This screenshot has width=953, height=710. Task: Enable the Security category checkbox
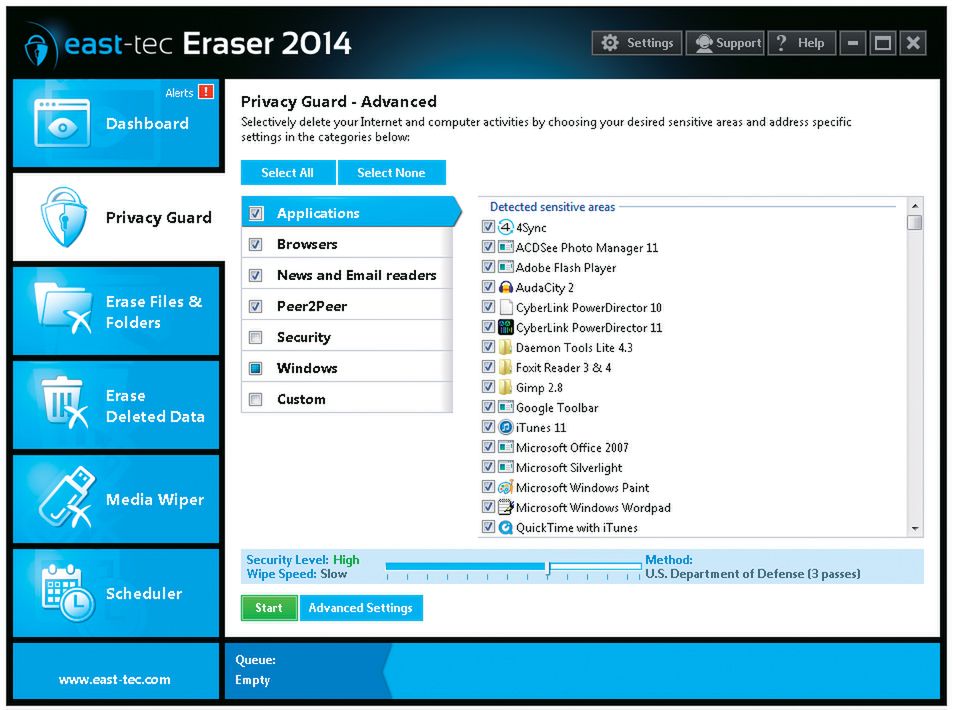(x=256, y=337)
